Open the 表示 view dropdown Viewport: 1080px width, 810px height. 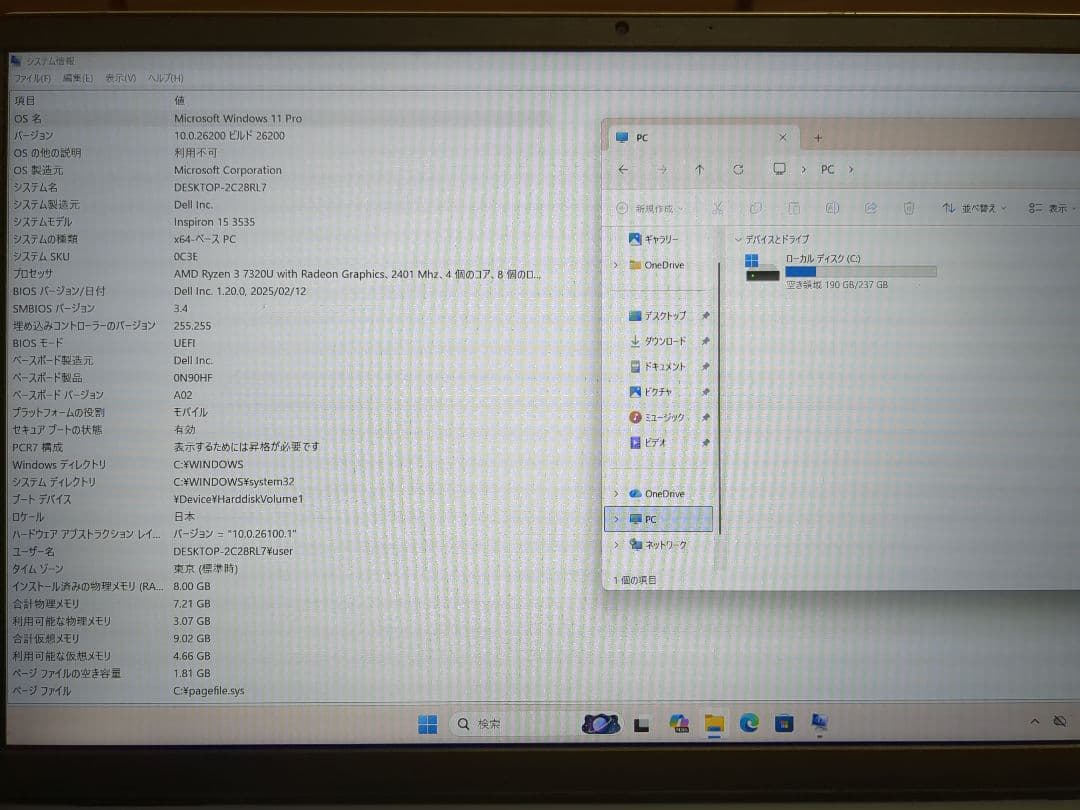coord(1052,208)
